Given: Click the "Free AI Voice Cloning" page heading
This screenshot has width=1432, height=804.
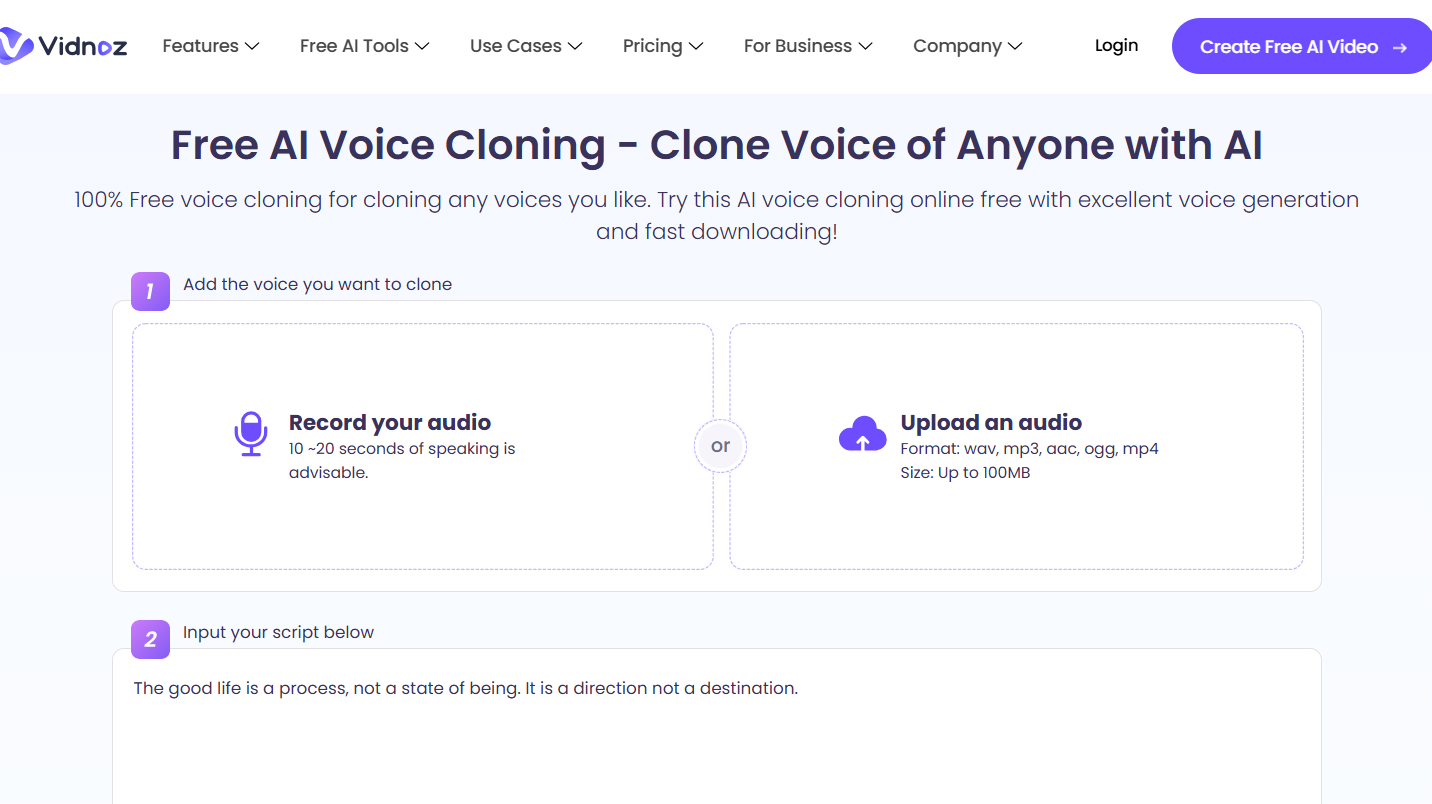Looking at the screenshot, I should click(716, 145).
